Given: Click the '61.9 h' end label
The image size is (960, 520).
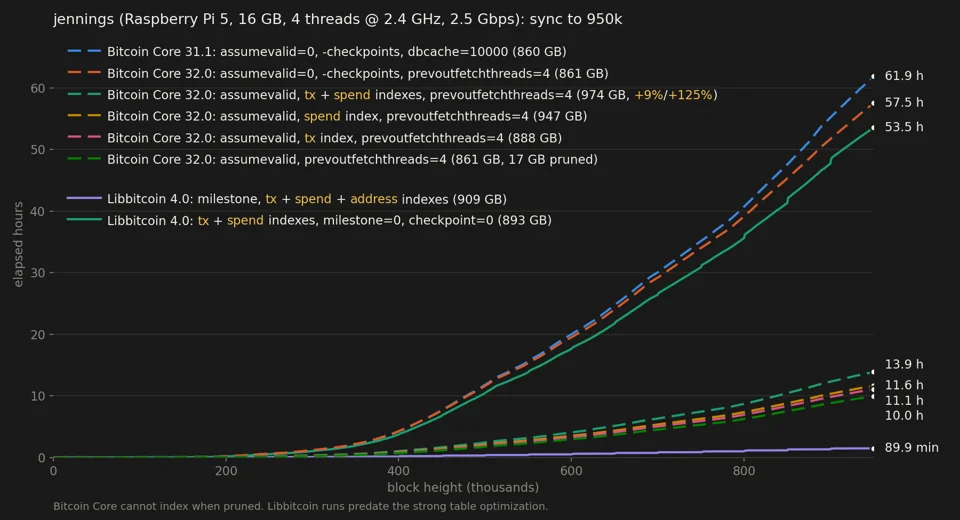Looking at the screenshot, I should point(904,76).
